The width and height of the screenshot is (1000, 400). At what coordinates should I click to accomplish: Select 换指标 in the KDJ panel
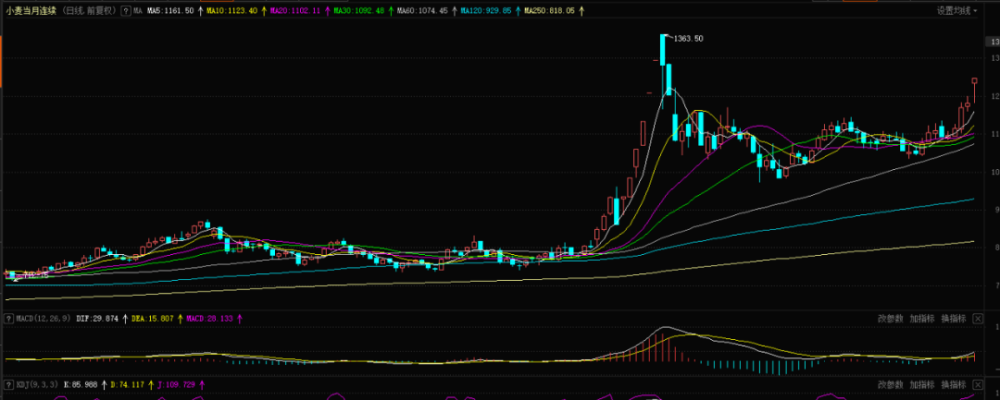point(953,385)
